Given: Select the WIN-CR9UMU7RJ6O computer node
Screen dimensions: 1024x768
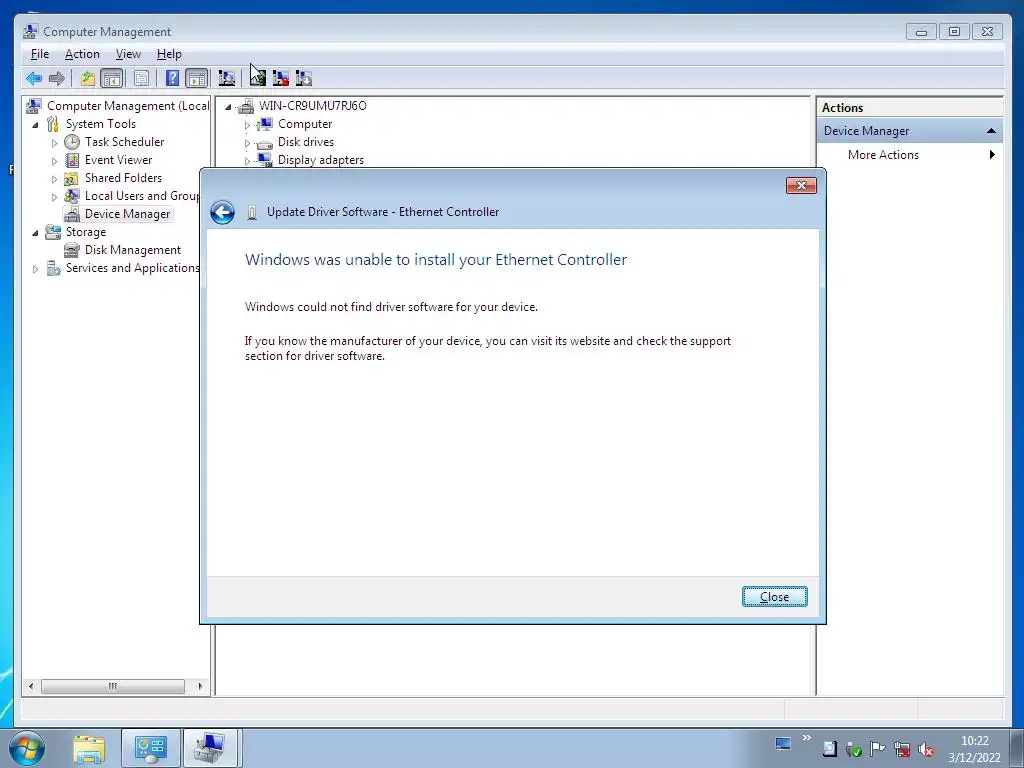Looking at the screenshot, I should click(312, 106).
